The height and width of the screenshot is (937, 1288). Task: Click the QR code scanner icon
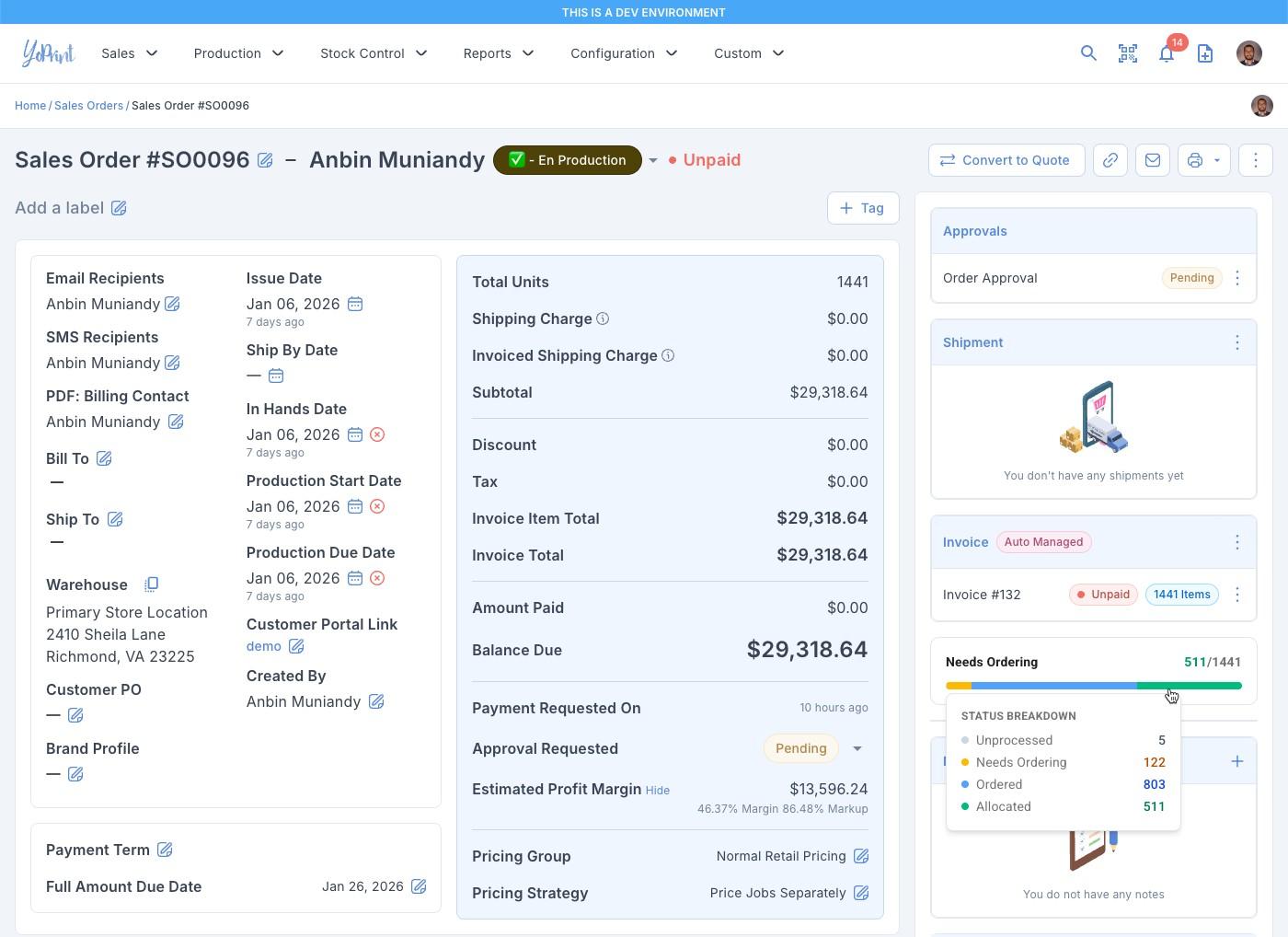point(1128,53)
